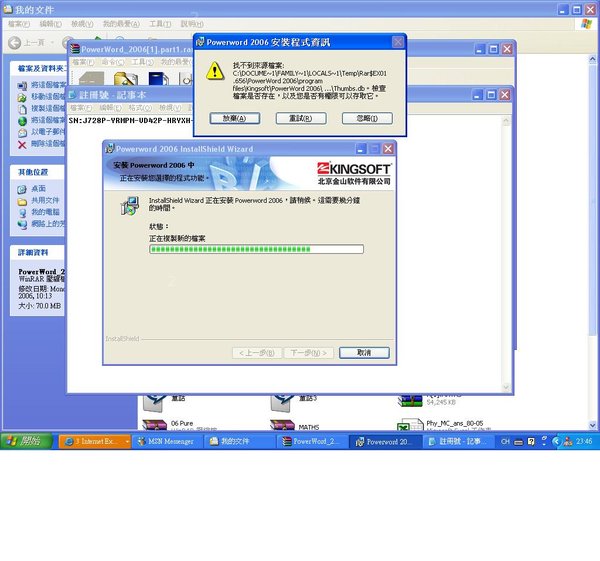Viewport: 600px width, 561px height.
Task: Open 檢視(V) menu in 我的文件 window
Action: (82, 24)
